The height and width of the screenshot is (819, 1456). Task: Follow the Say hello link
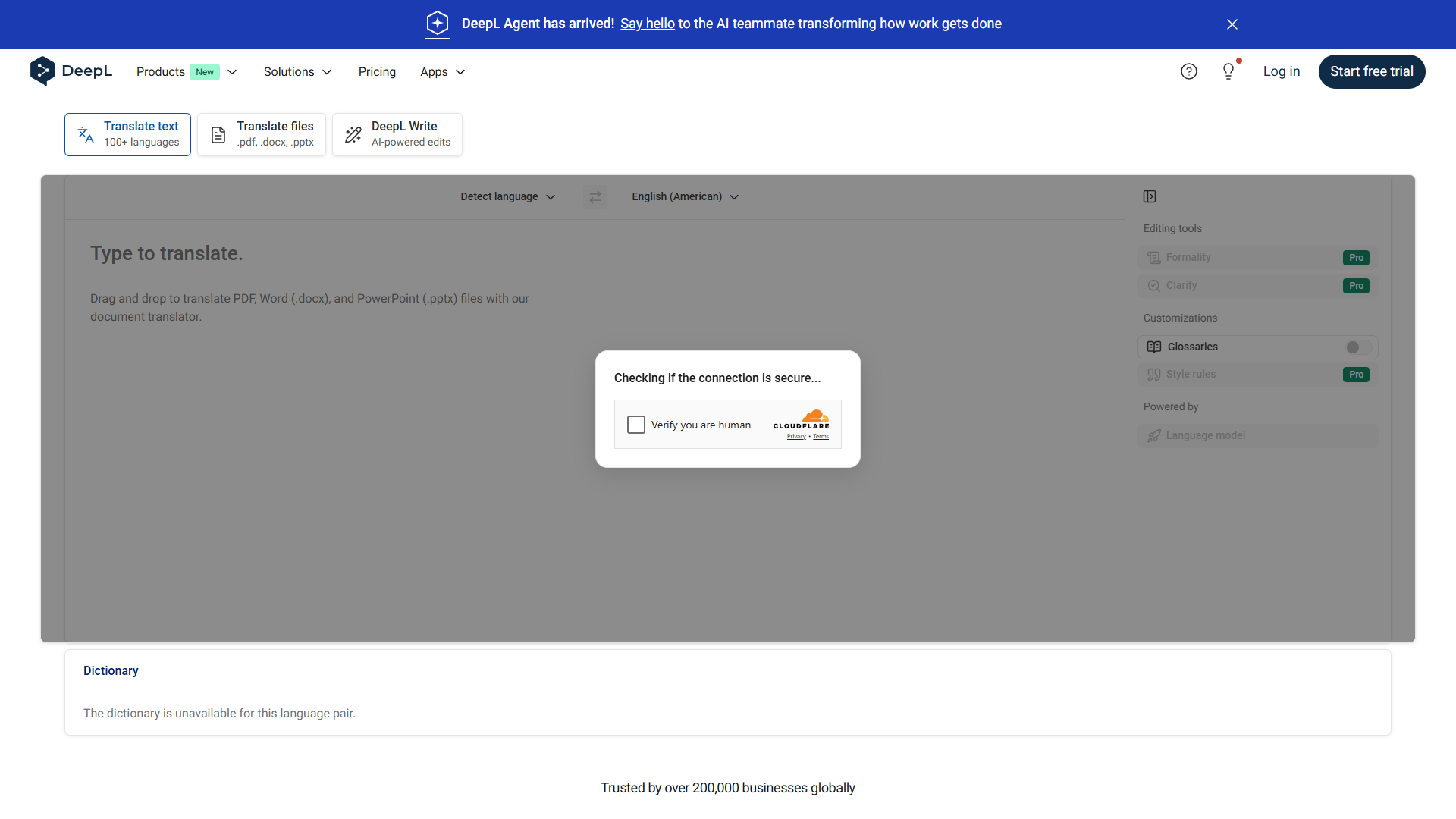pyautogui.click(x=647, y=24)
